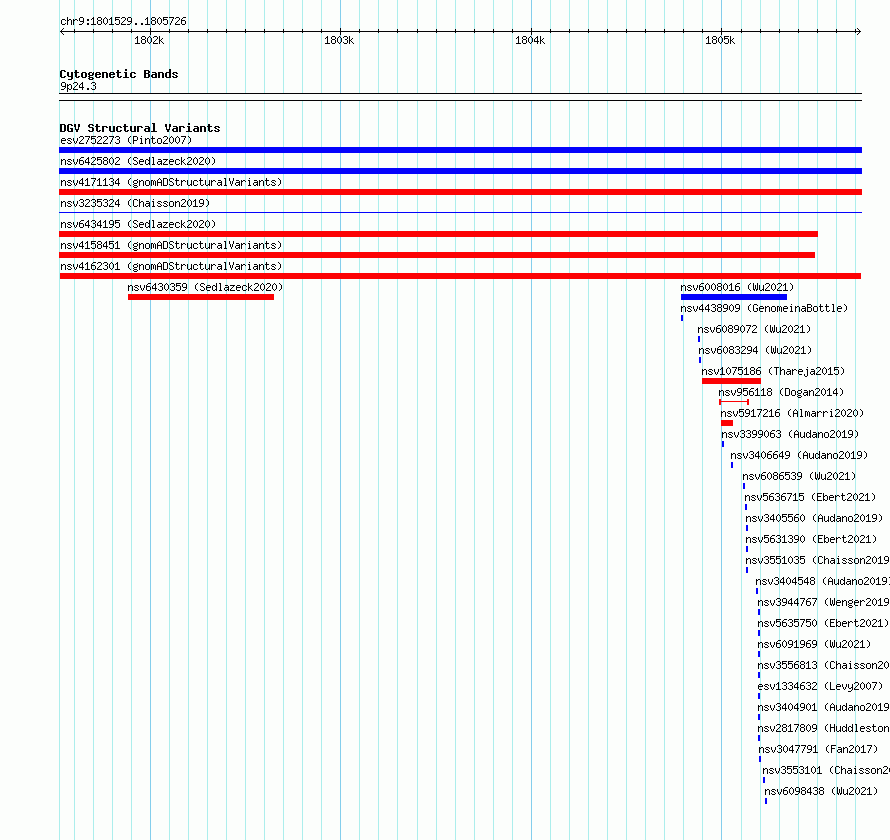
Task: Open nsv3235324 (Chaisson2019) variant label
Action: (135, 203)
